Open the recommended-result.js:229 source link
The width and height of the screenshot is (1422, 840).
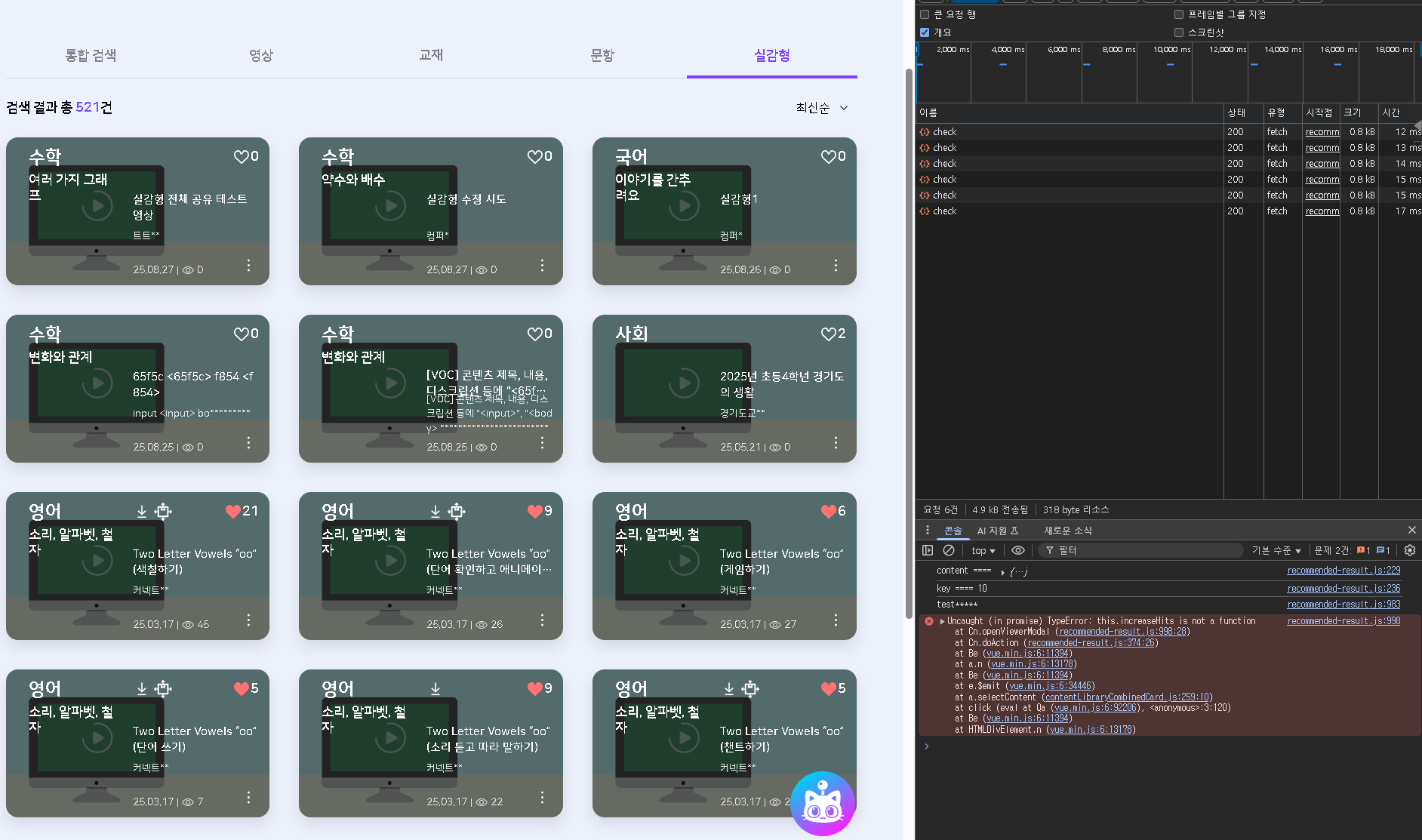pyautogui.click(x=1343, y=571)
